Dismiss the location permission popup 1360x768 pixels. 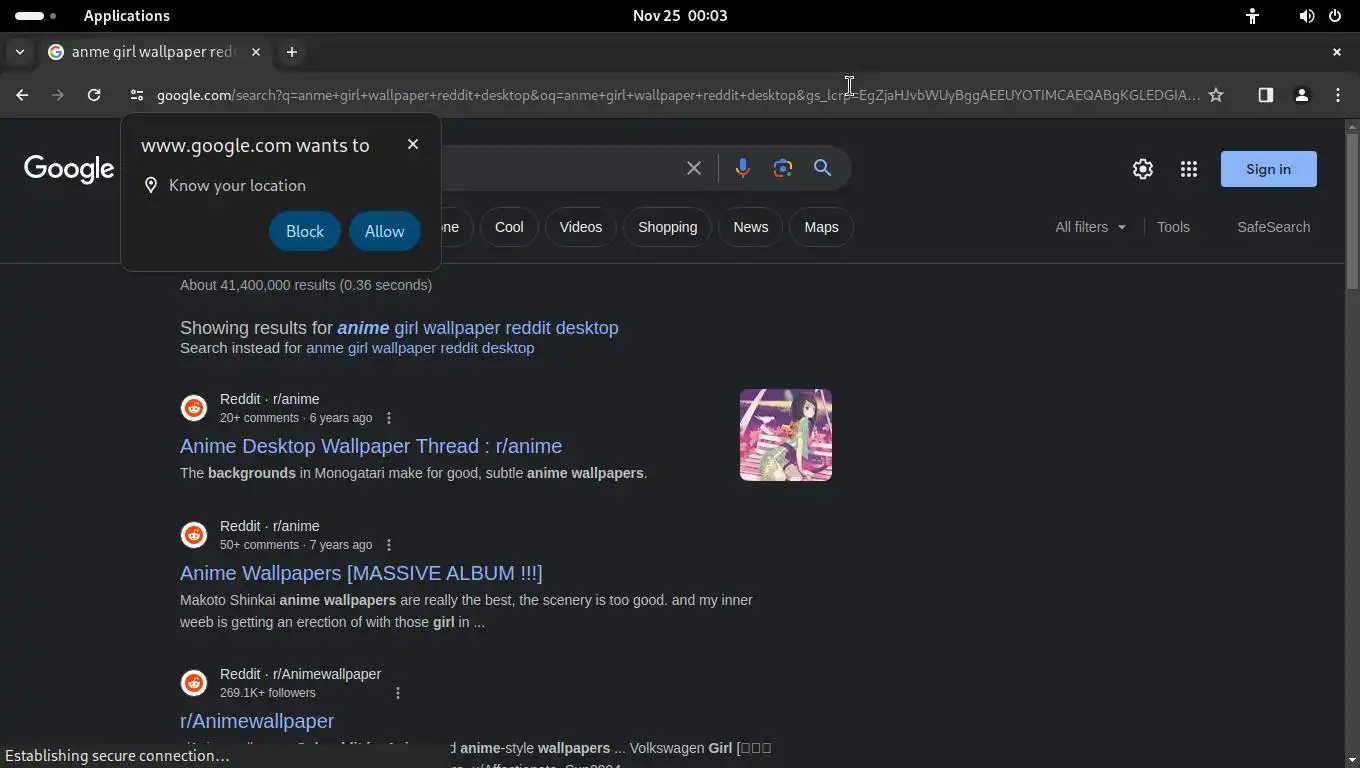click(x=413, y=144)
